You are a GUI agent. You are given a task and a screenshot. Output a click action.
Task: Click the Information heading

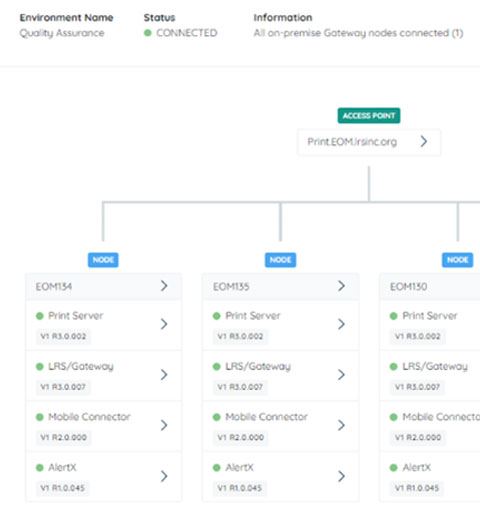pos(283,17)
